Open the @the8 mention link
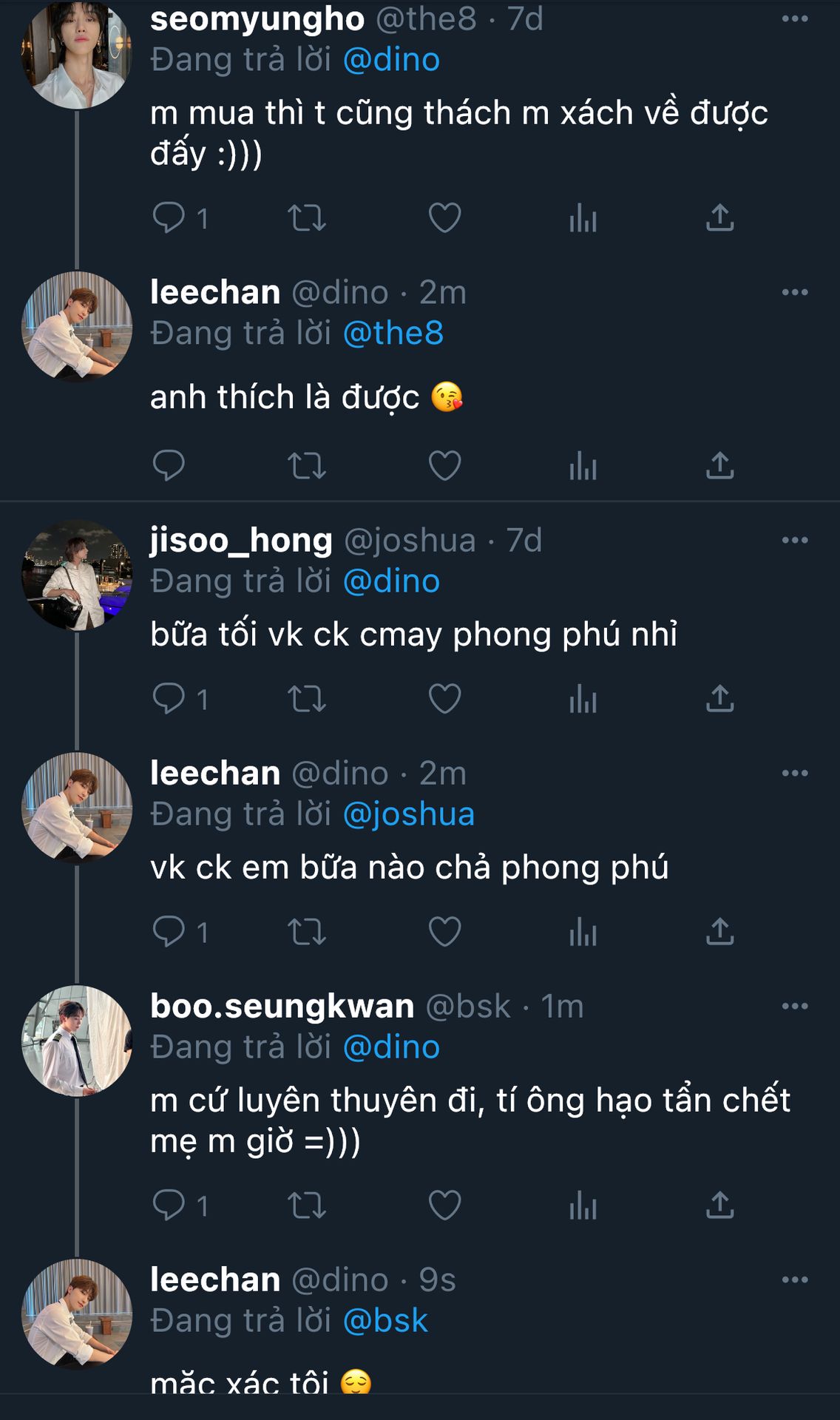The image size is (840, 1420). pyautogui.click(x=393, y=334)
